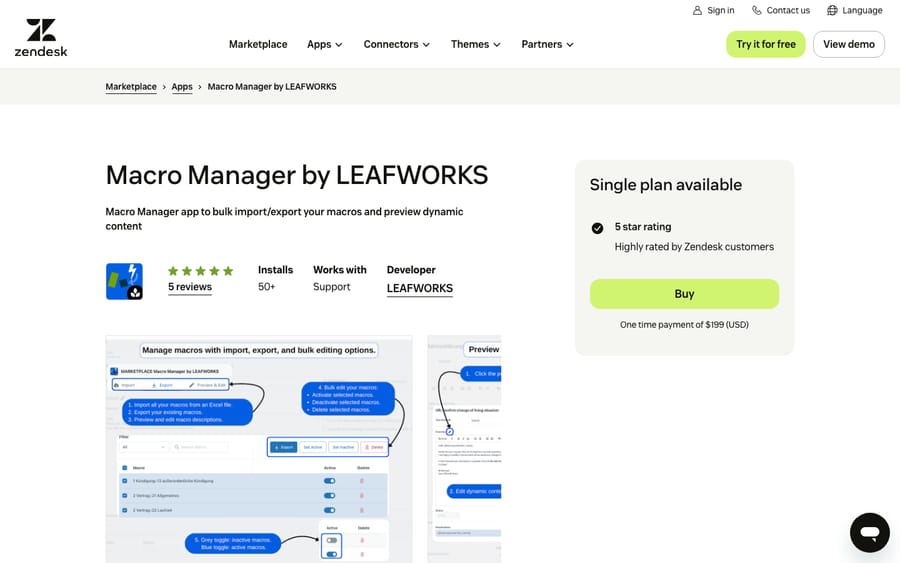Open the LEAFWORKS developer link
The height and width of the screenshot is (563, 900).
tap(420, 289)
